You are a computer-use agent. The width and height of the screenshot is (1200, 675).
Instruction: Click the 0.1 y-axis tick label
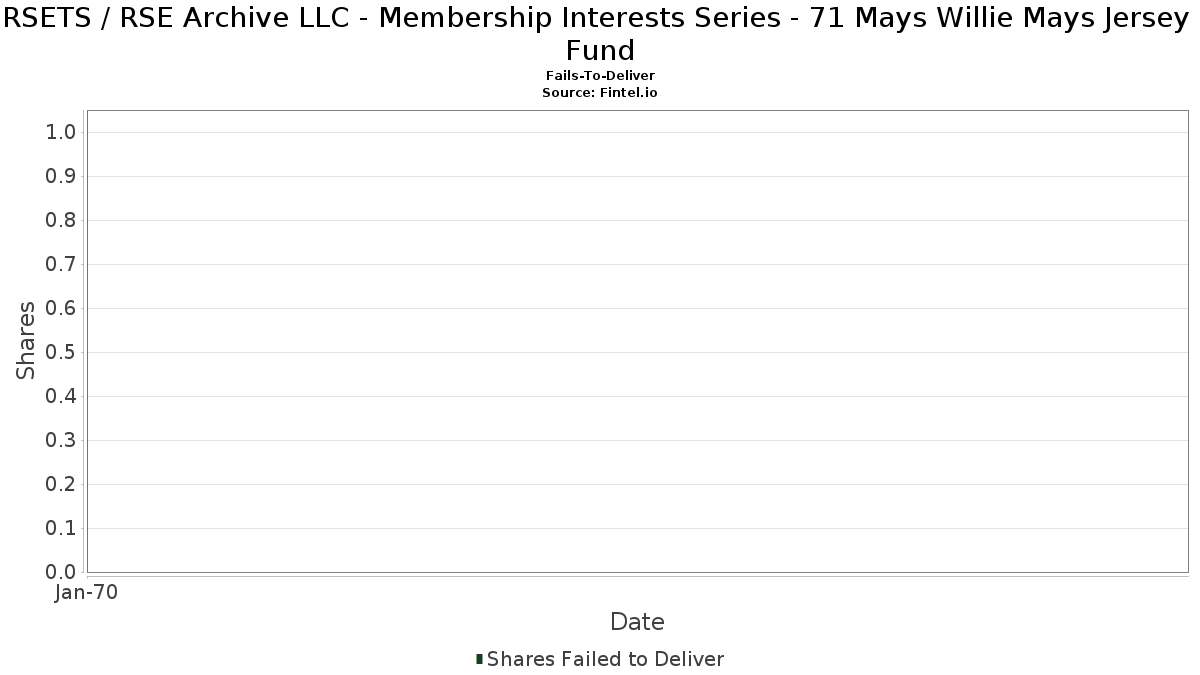(x=62, y=529)
